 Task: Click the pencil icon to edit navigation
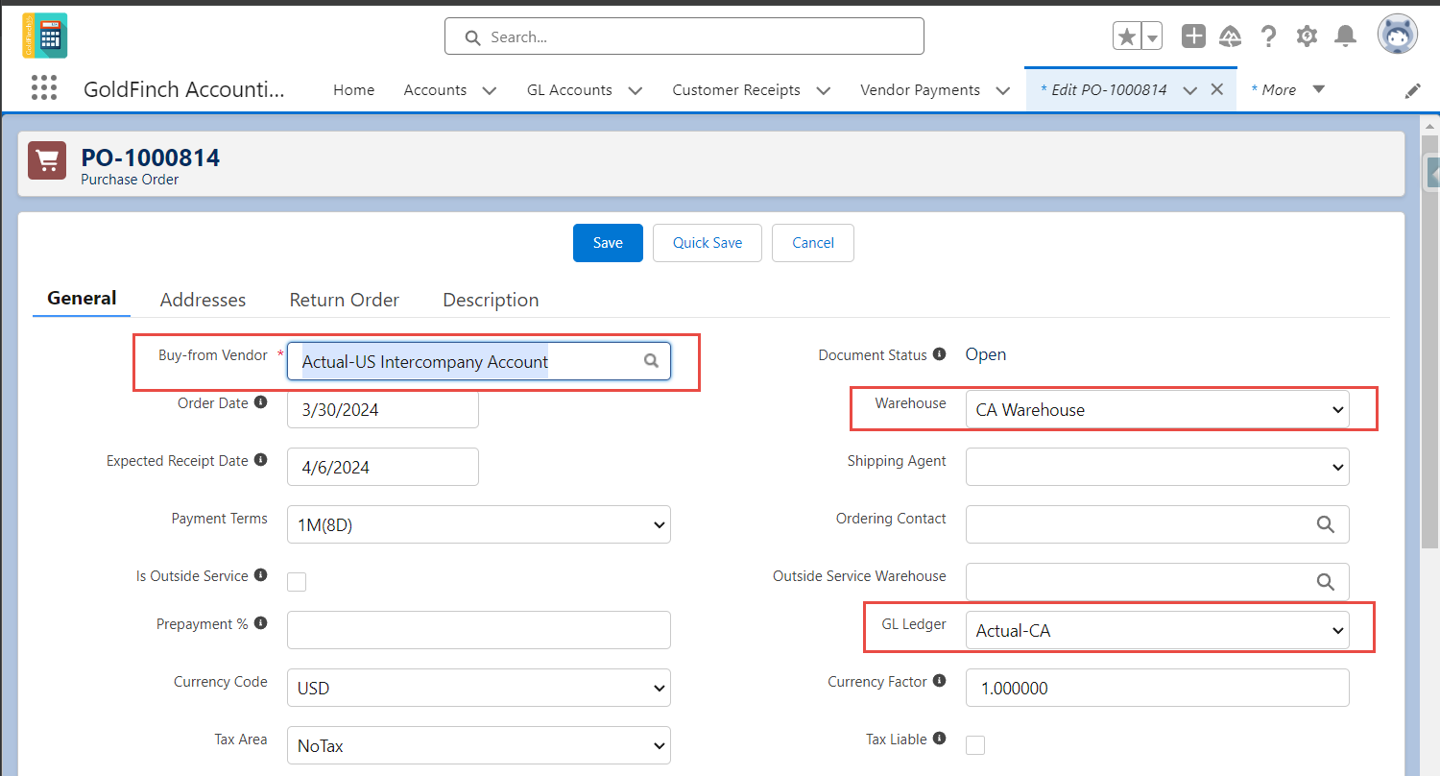click(x=1412, y=90)
